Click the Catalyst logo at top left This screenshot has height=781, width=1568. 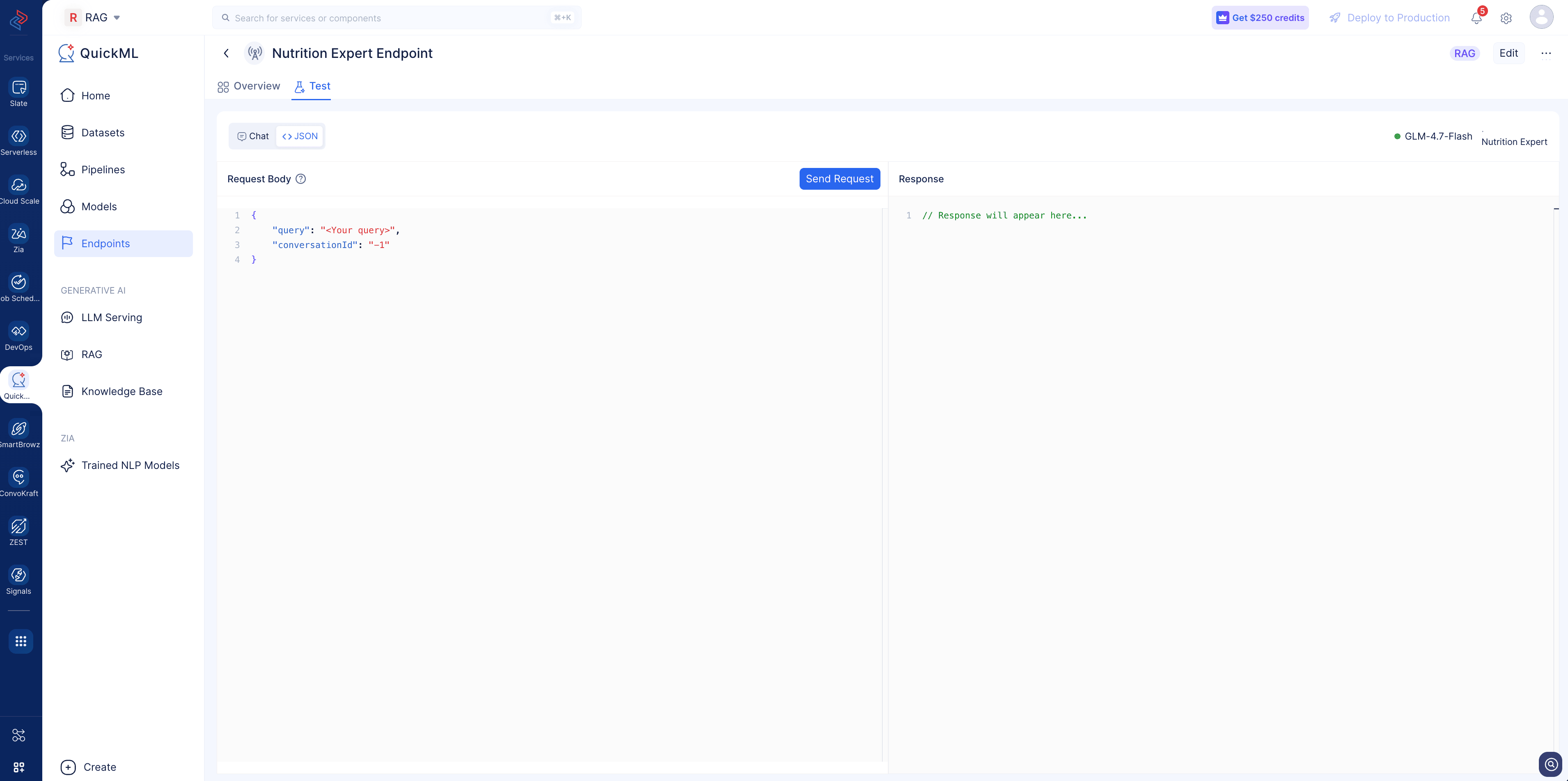pyautogui.click(x=19, y=19)
